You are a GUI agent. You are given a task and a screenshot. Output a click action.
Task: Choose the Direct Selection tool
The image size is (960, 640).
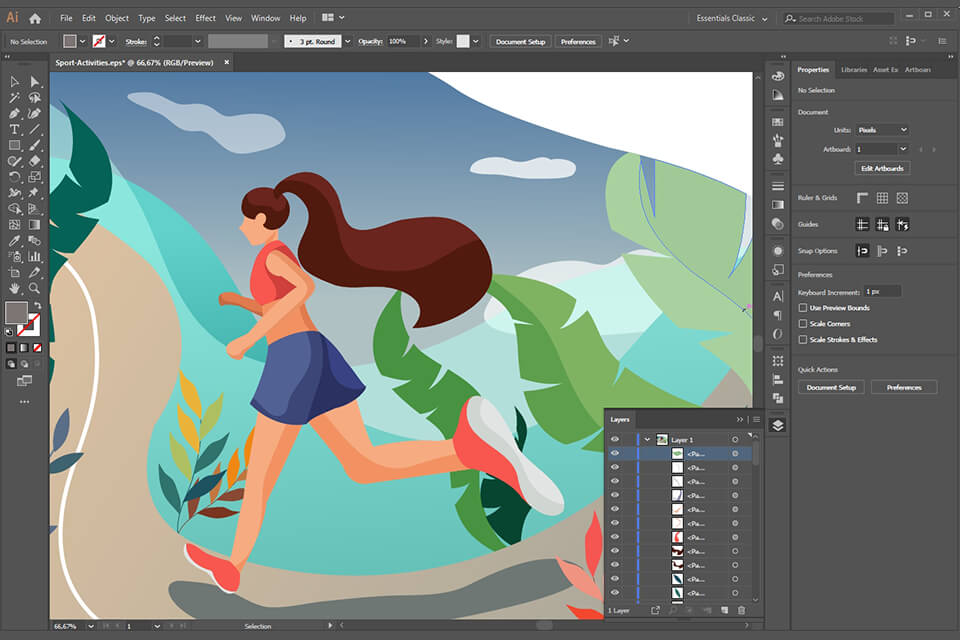tap(34, 82)
